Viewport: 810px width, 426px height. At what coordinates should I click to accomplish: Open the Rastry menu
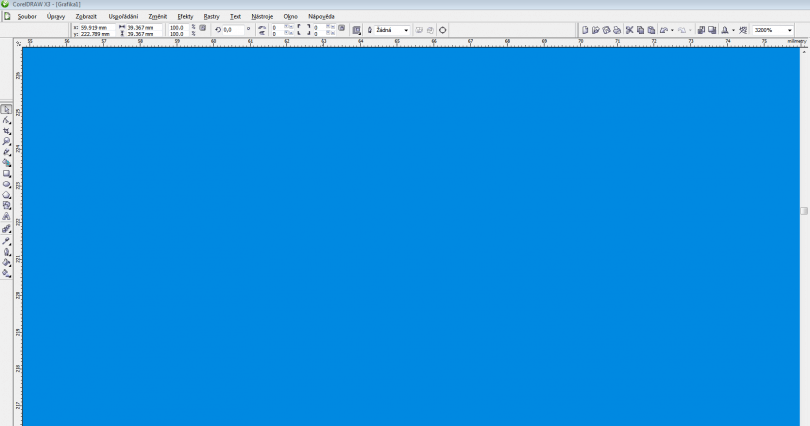click(x=211, y=17)
